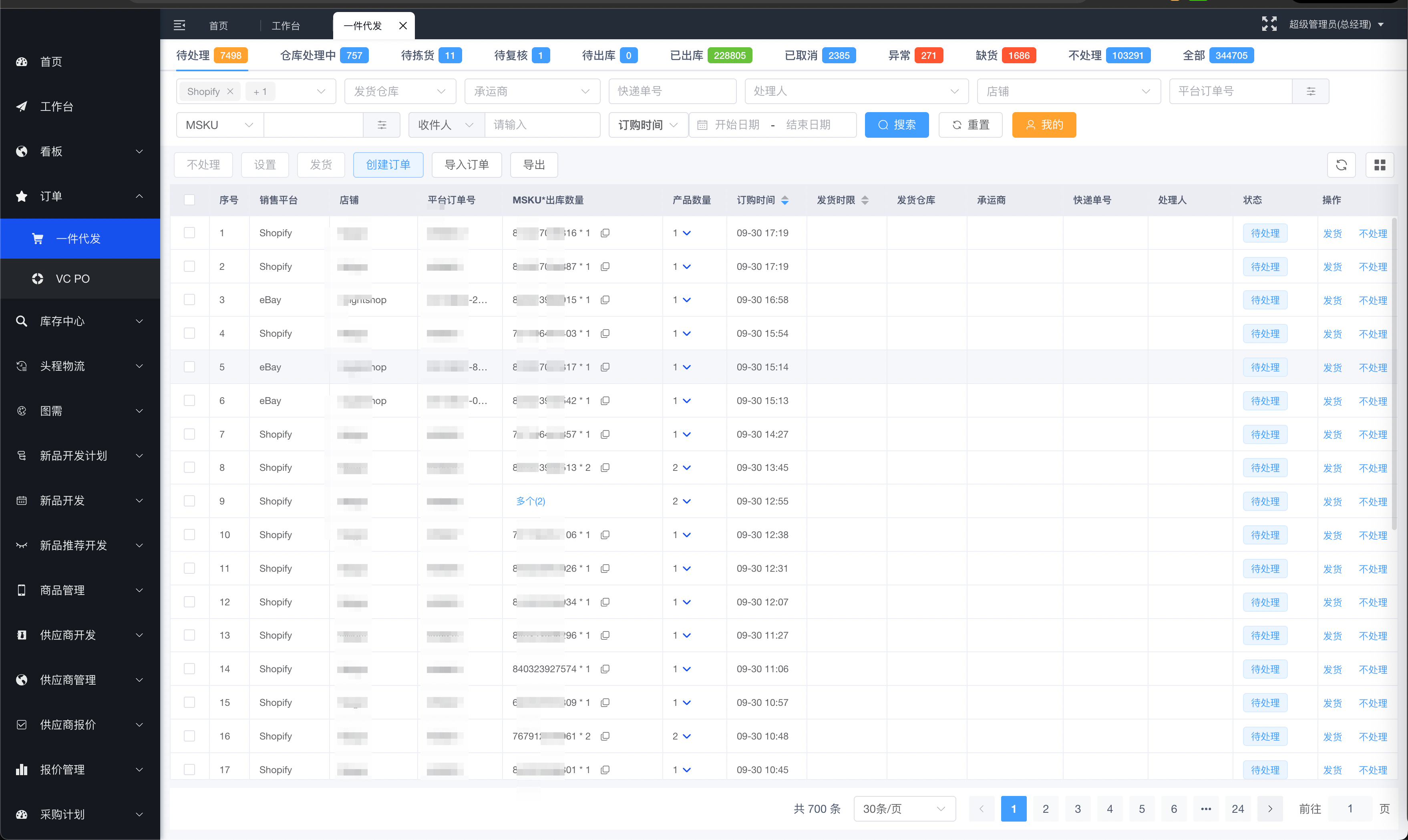Image resolution: width=1408 pixels, height=840 pixels.
Task: Select checkbox for row 9 order
Action: [x=189, y=501]
